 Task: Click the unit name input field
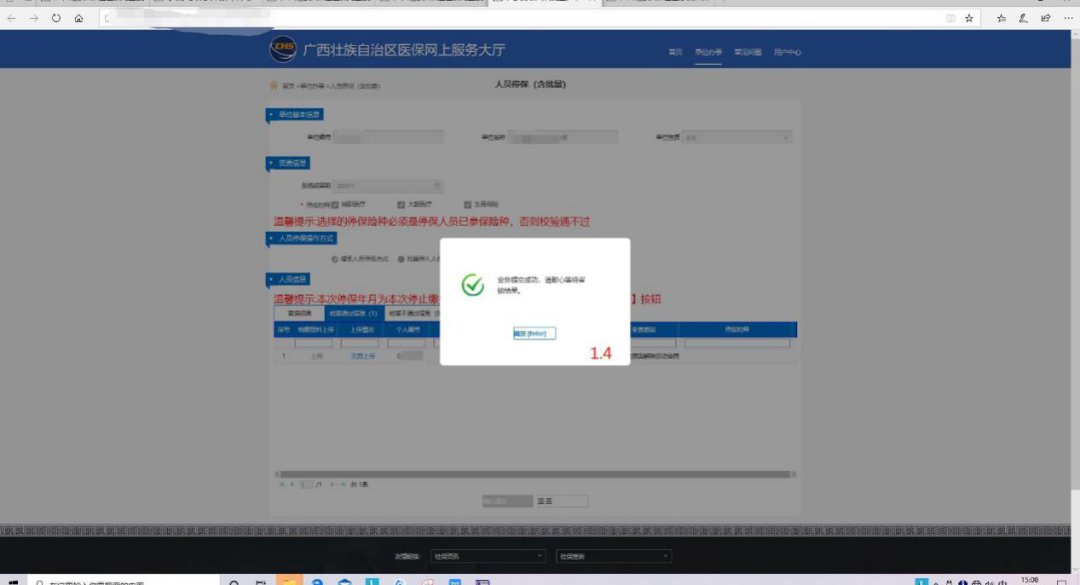562,138
